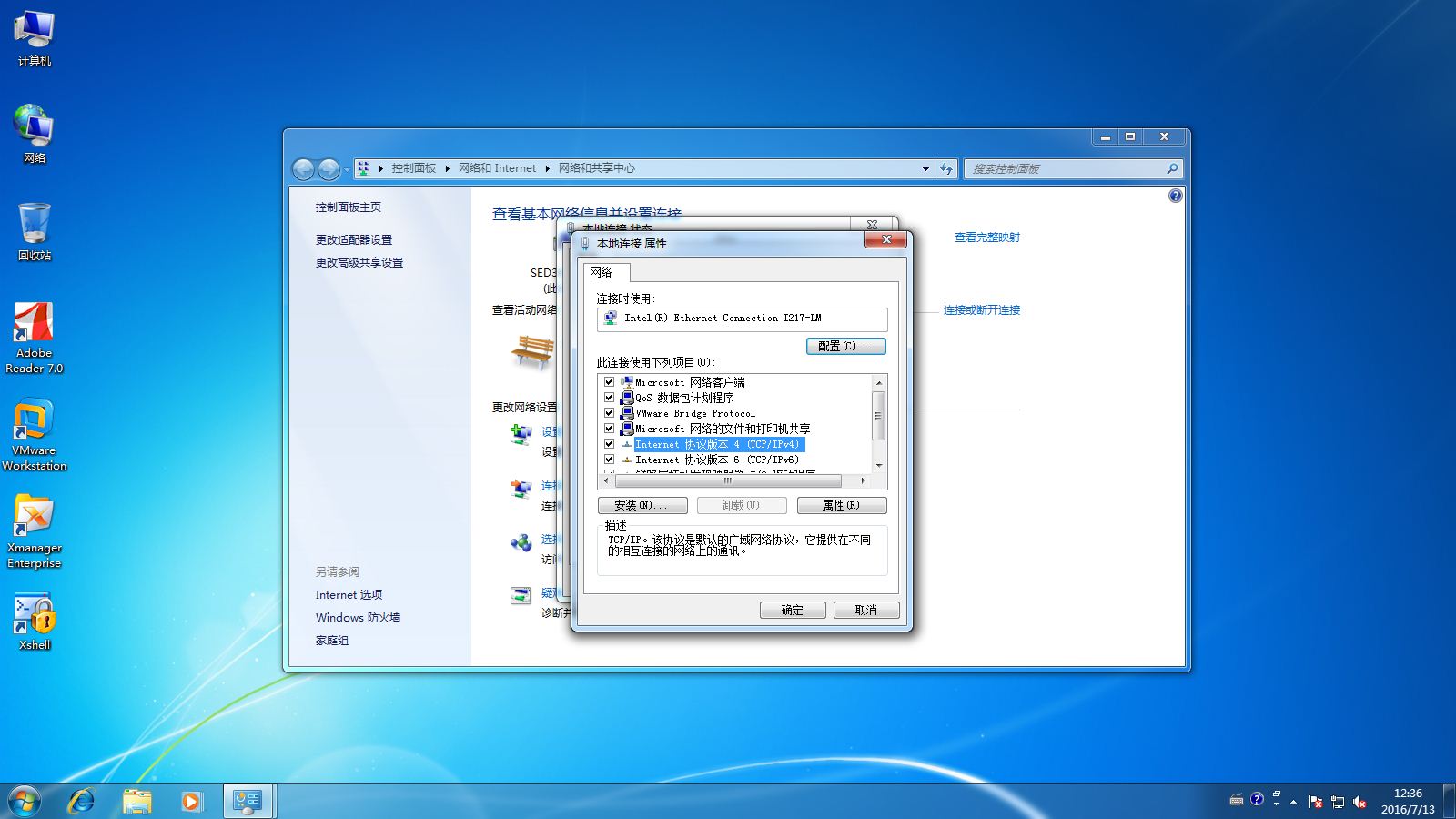Select the 回收站 recycle bin icon
Screen dimensions: 1456x819
(34, 232)
